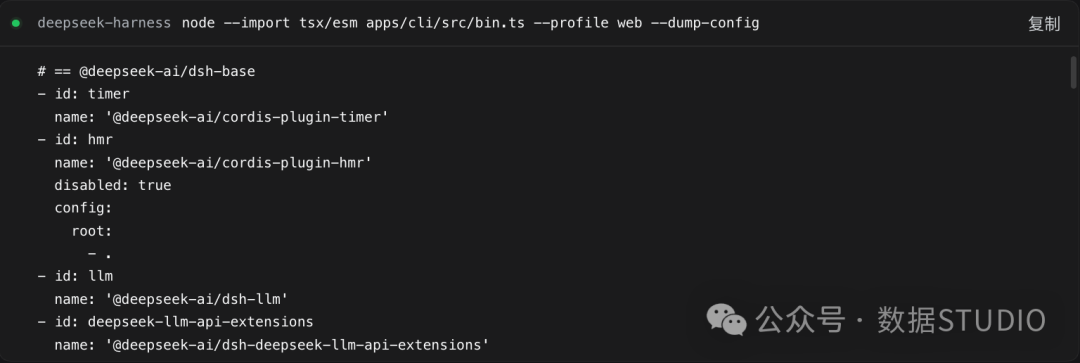Viewport: 1080px width, 363px height.
Task: Click the vertical scrollbar thumb
Action: pos(1073,72)
